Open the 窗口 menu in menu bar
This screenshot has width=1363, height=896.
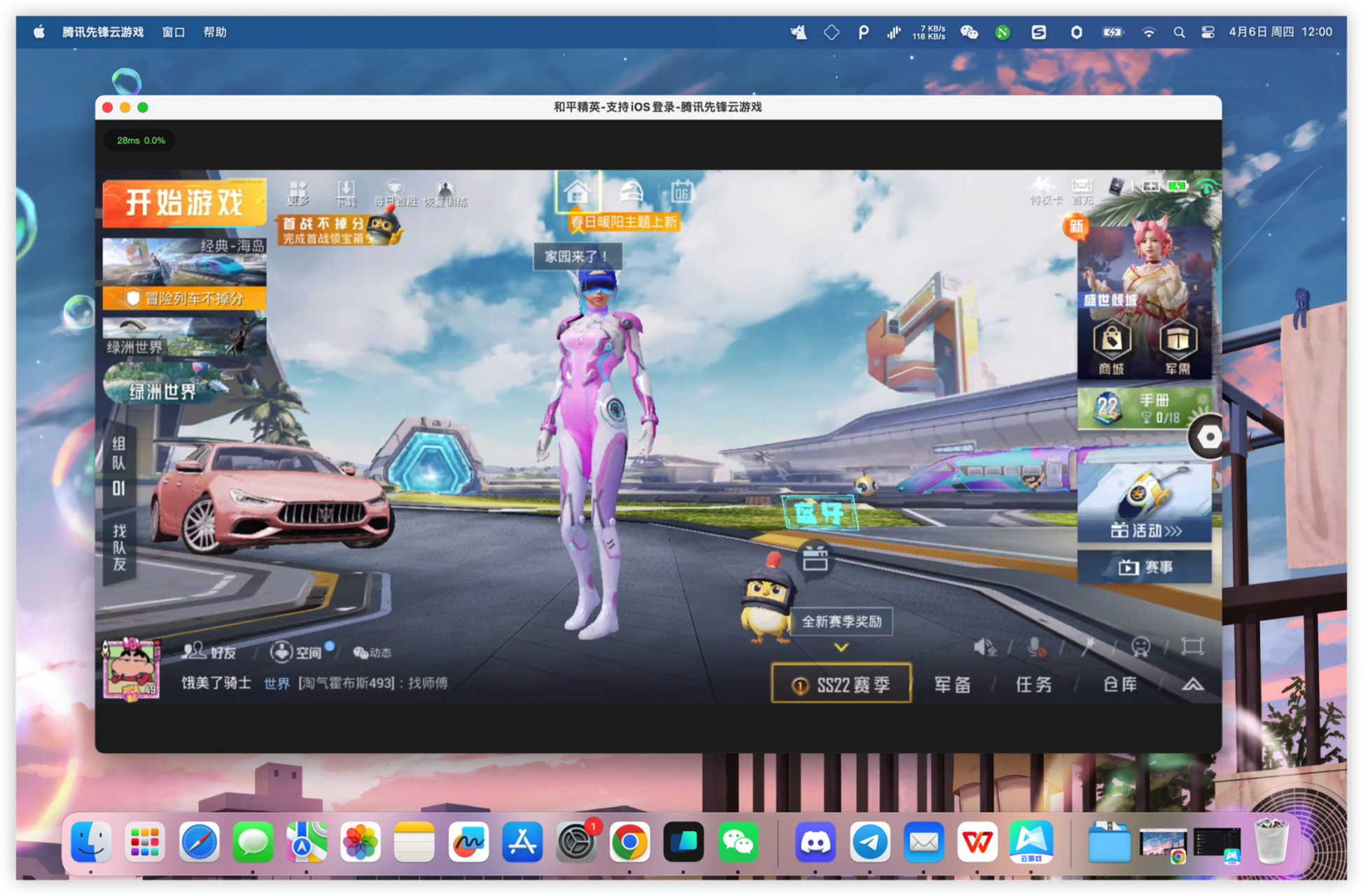click(x=173, y=32)
